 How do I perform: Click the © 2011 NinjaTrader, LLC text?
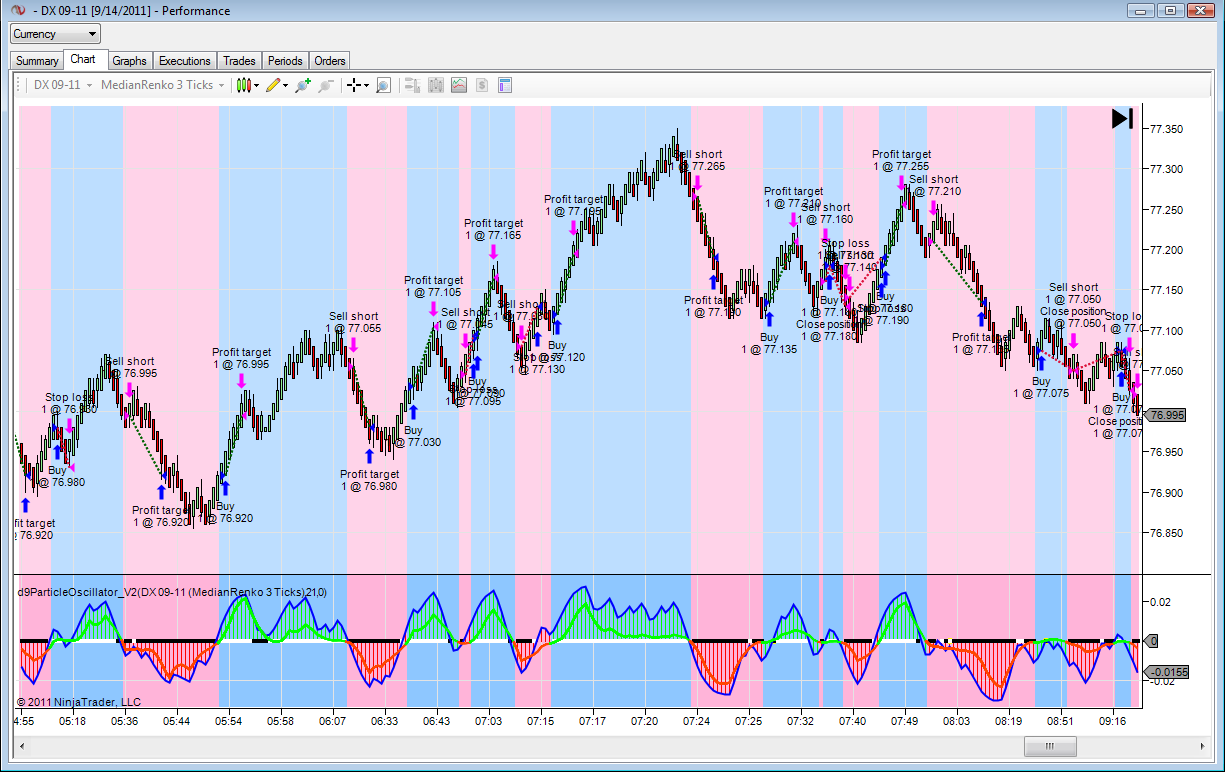click(x=79, y=701)
